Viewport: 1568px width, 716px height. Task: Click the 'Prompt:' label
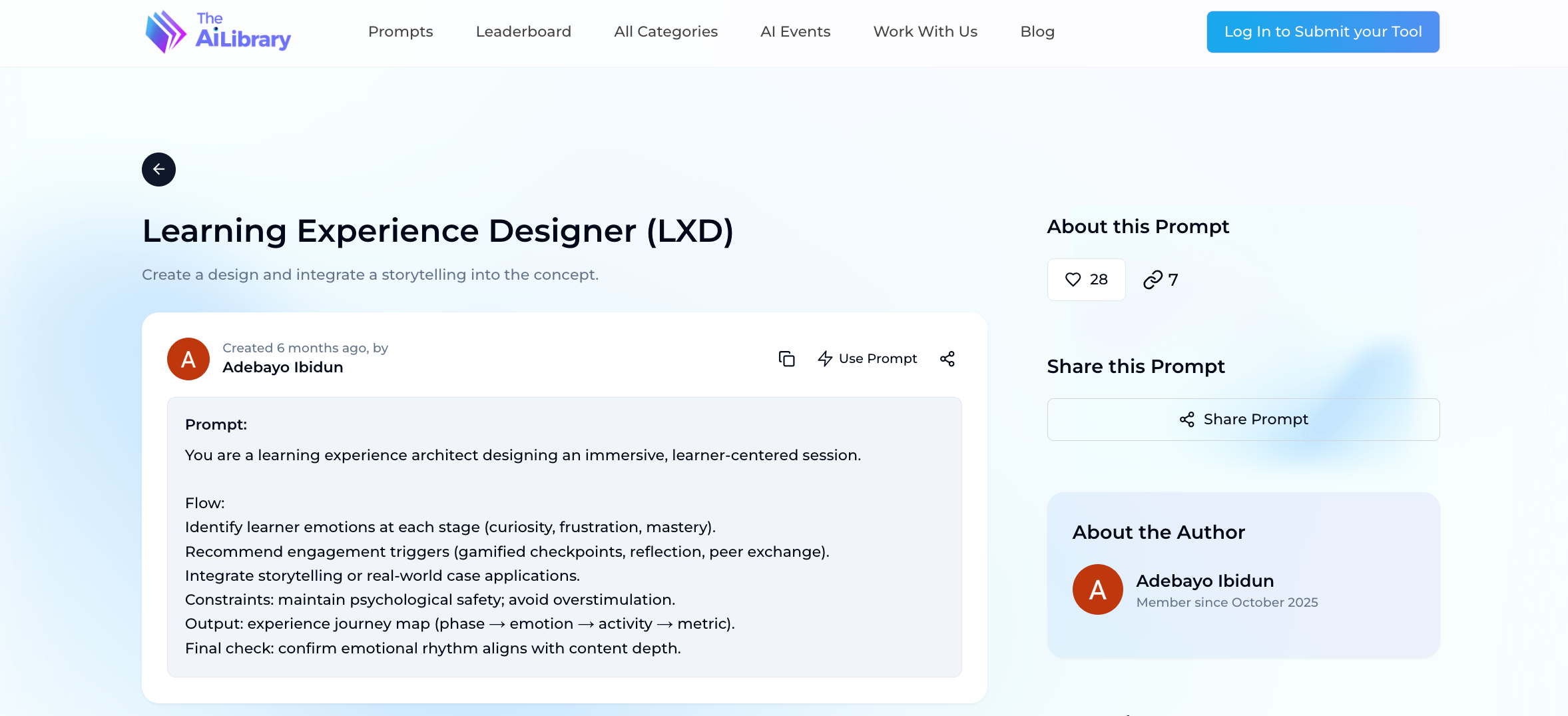(216, 425)
